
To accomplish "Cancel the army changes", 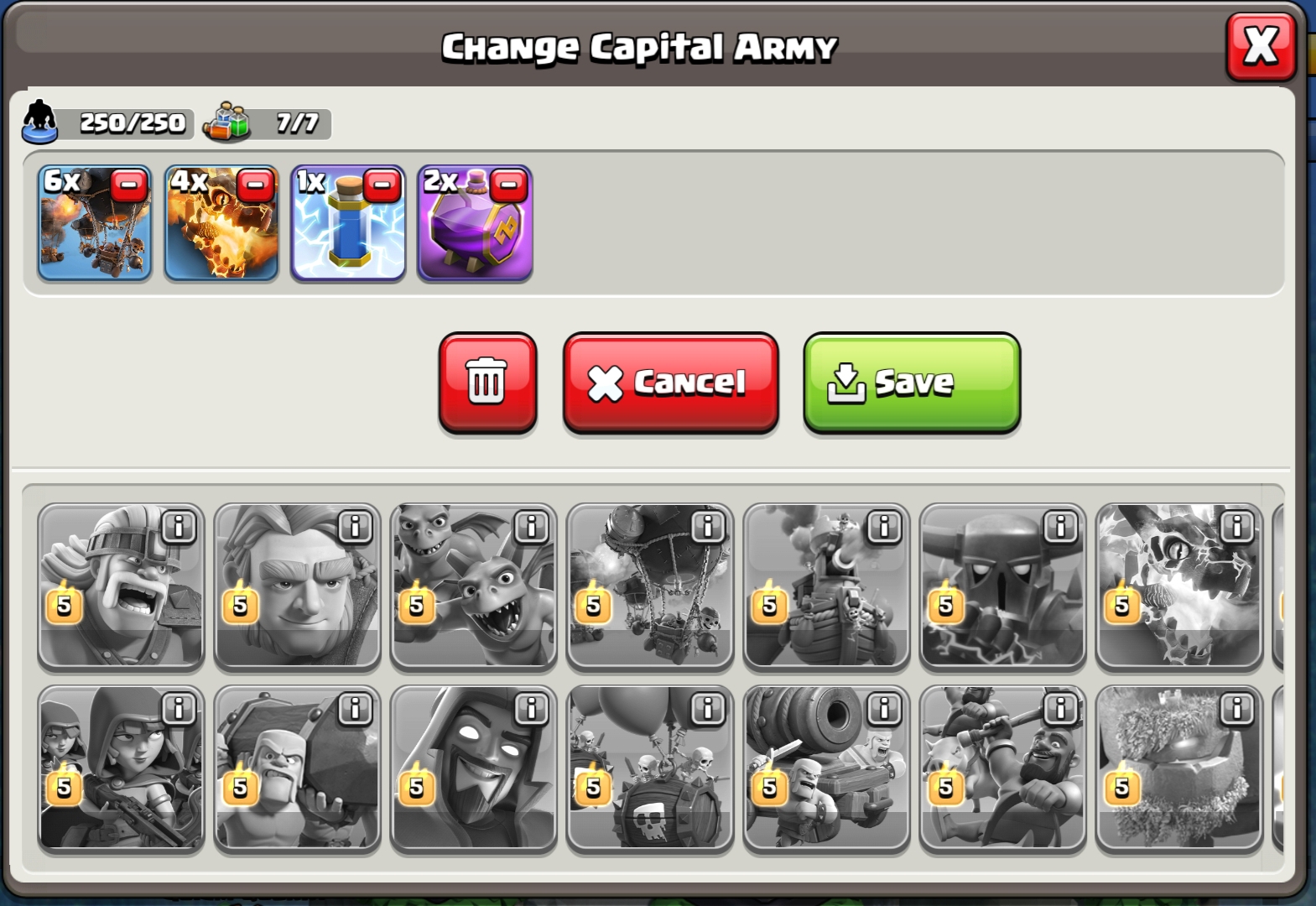I will [670, 383].
